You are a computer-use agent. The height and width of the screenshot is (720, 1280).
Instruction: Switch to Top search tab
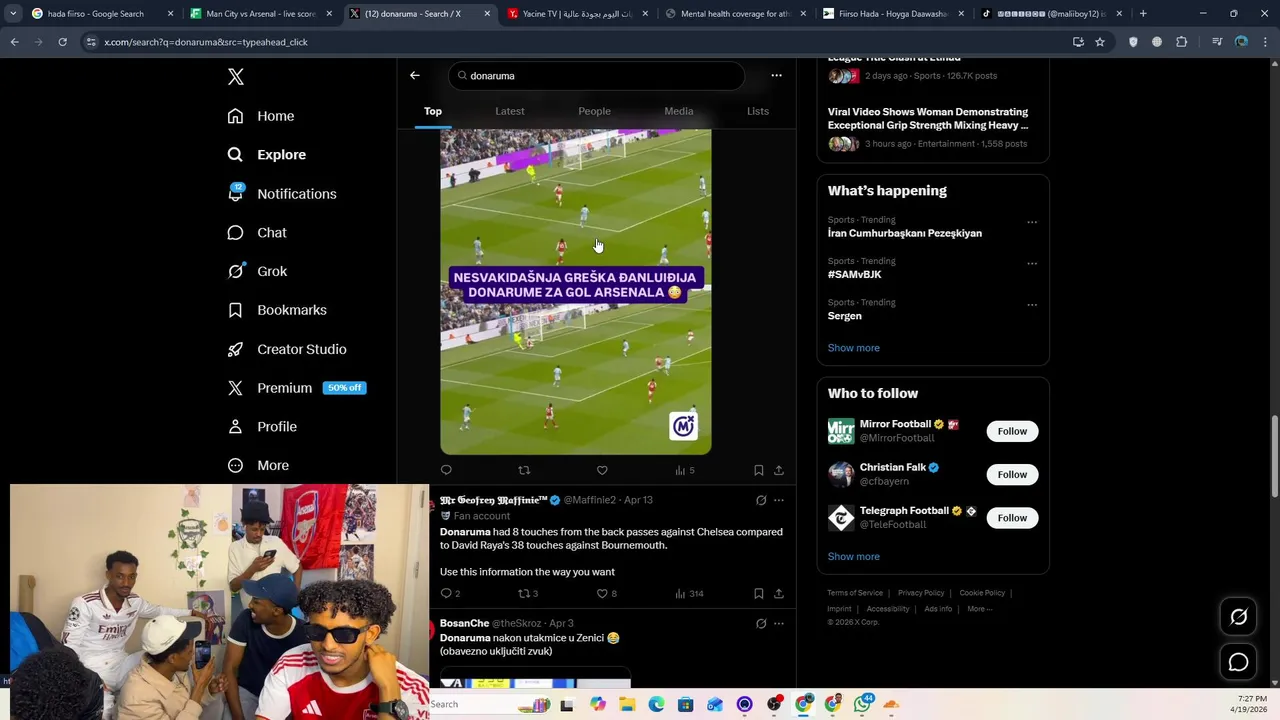[x=433, y=111]
